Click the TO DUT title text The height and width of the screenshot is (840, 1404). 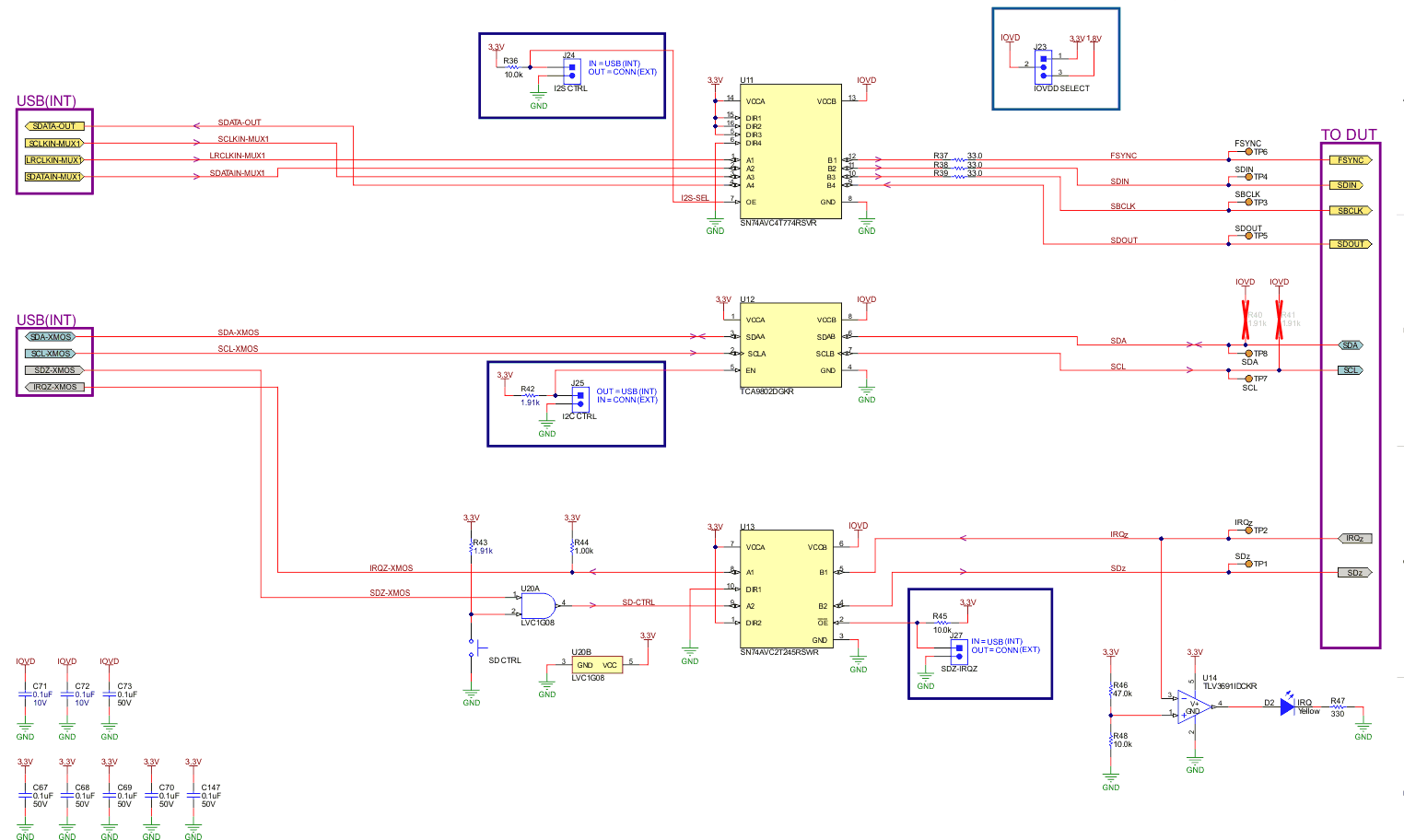pyautogui.click(x=1349, y=135)
